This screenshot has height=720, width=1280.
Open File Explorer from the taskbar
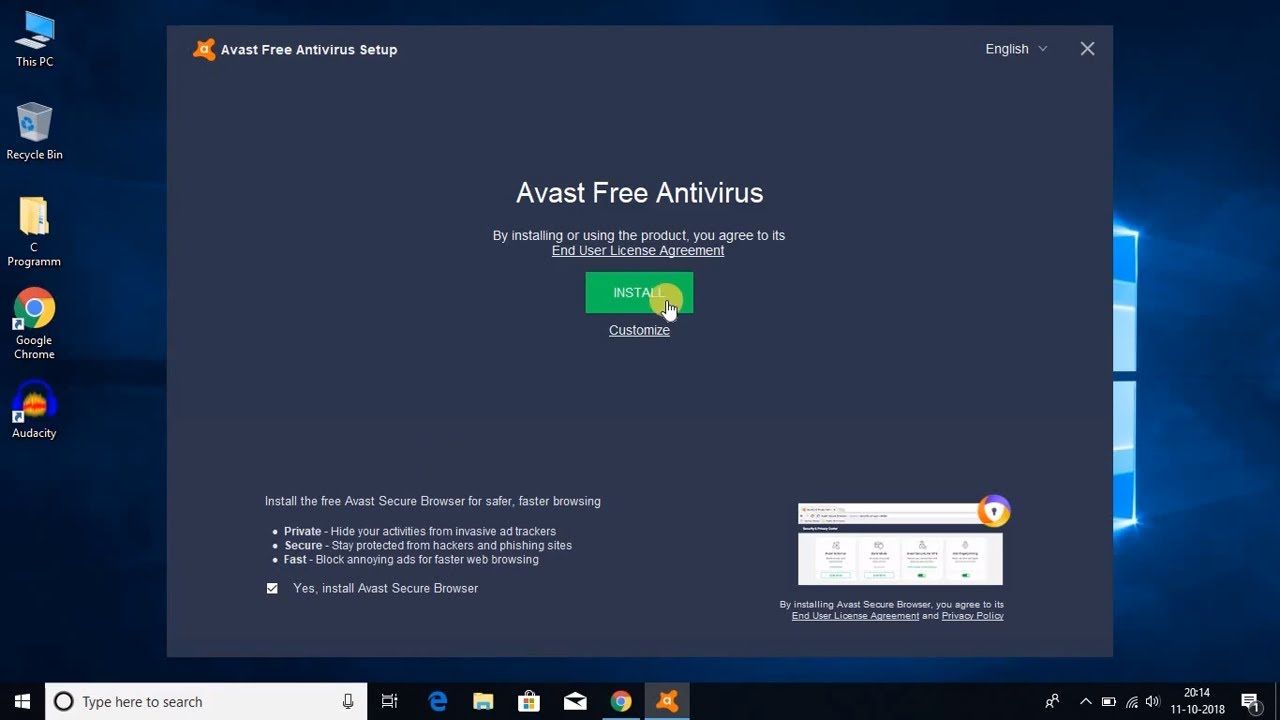click(x=483, y=701)
